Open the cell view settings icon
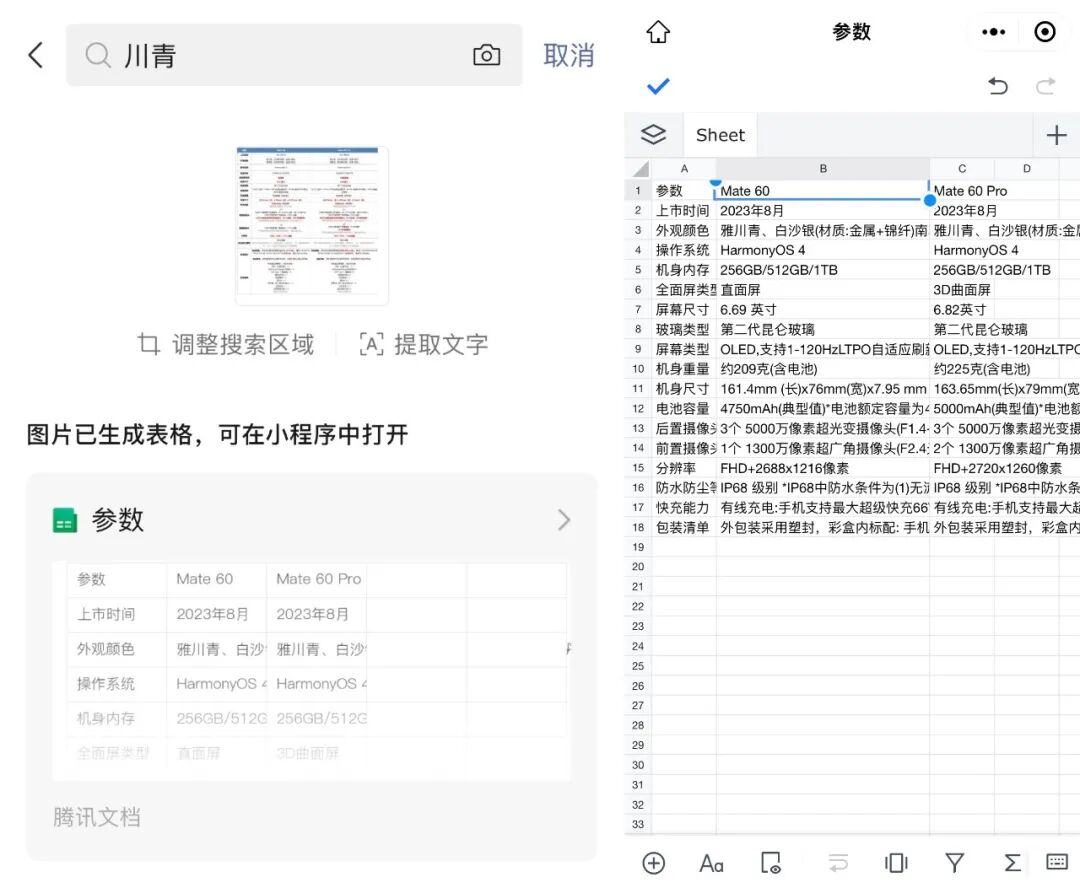Screen dimensions: 1080x888 coord(770,863)
